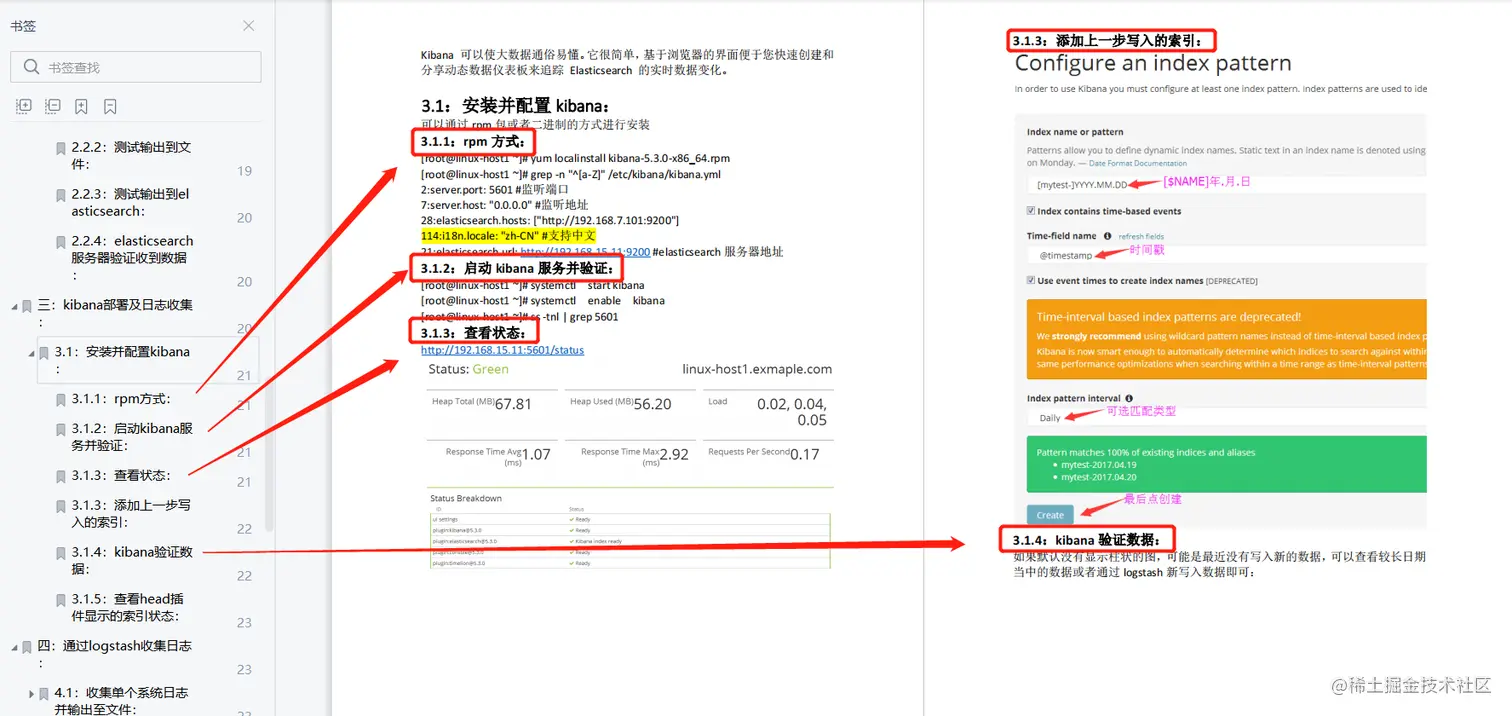The height and width of the screenshot is (716, 1512).
Task: Click Response Time Avg 1.07 value
Action: click(x=536, y=454)
